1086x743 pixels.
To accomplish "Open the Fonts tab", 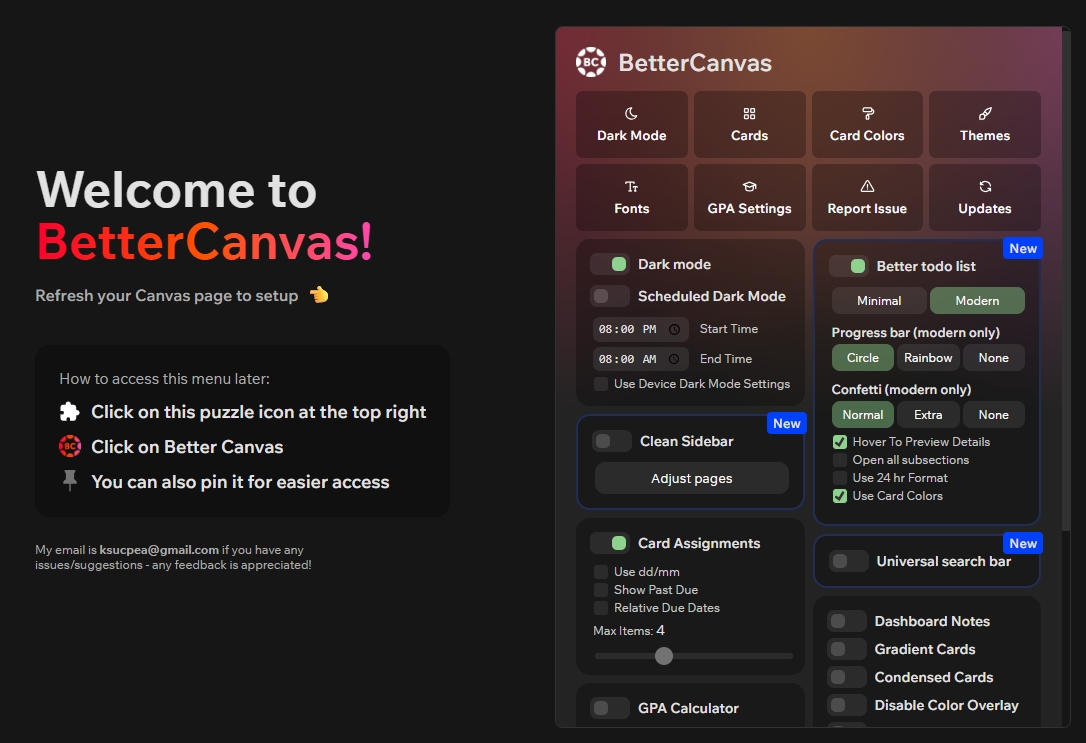I will coord(632,197).
